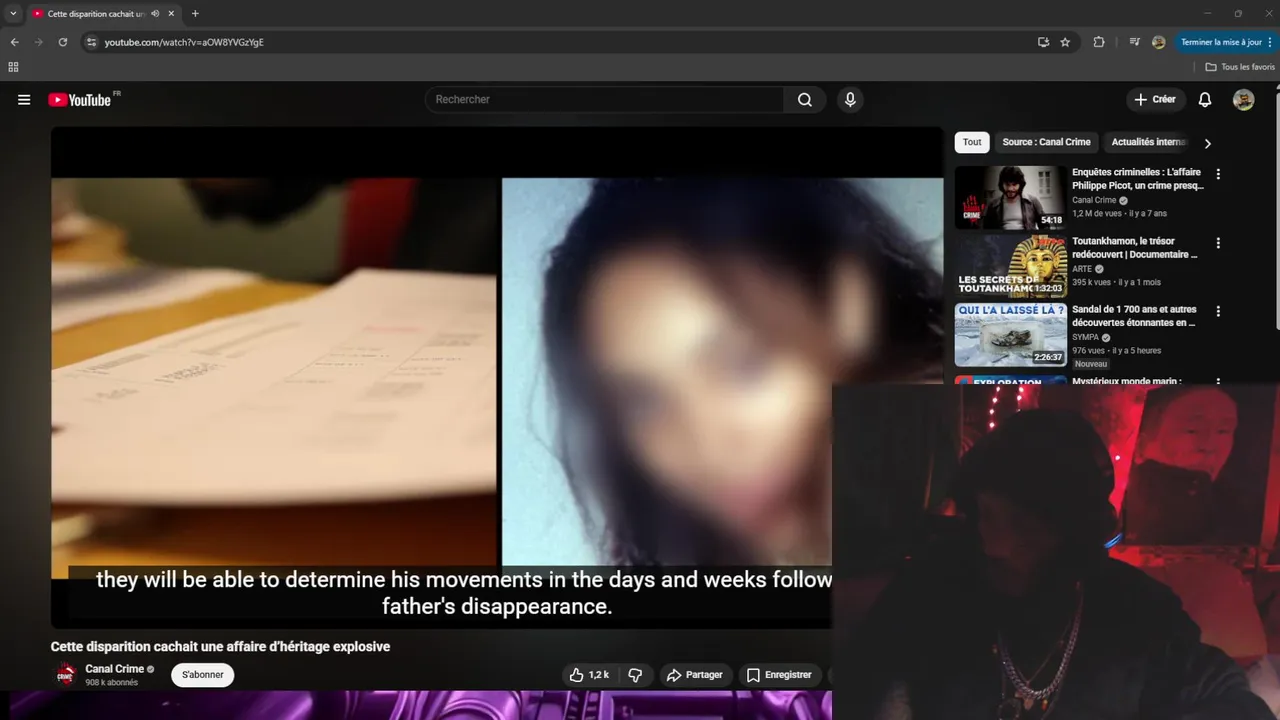Open the YouTube hamburger guide menu
This screenshot has width=1280, height=720.
(24, 100)
